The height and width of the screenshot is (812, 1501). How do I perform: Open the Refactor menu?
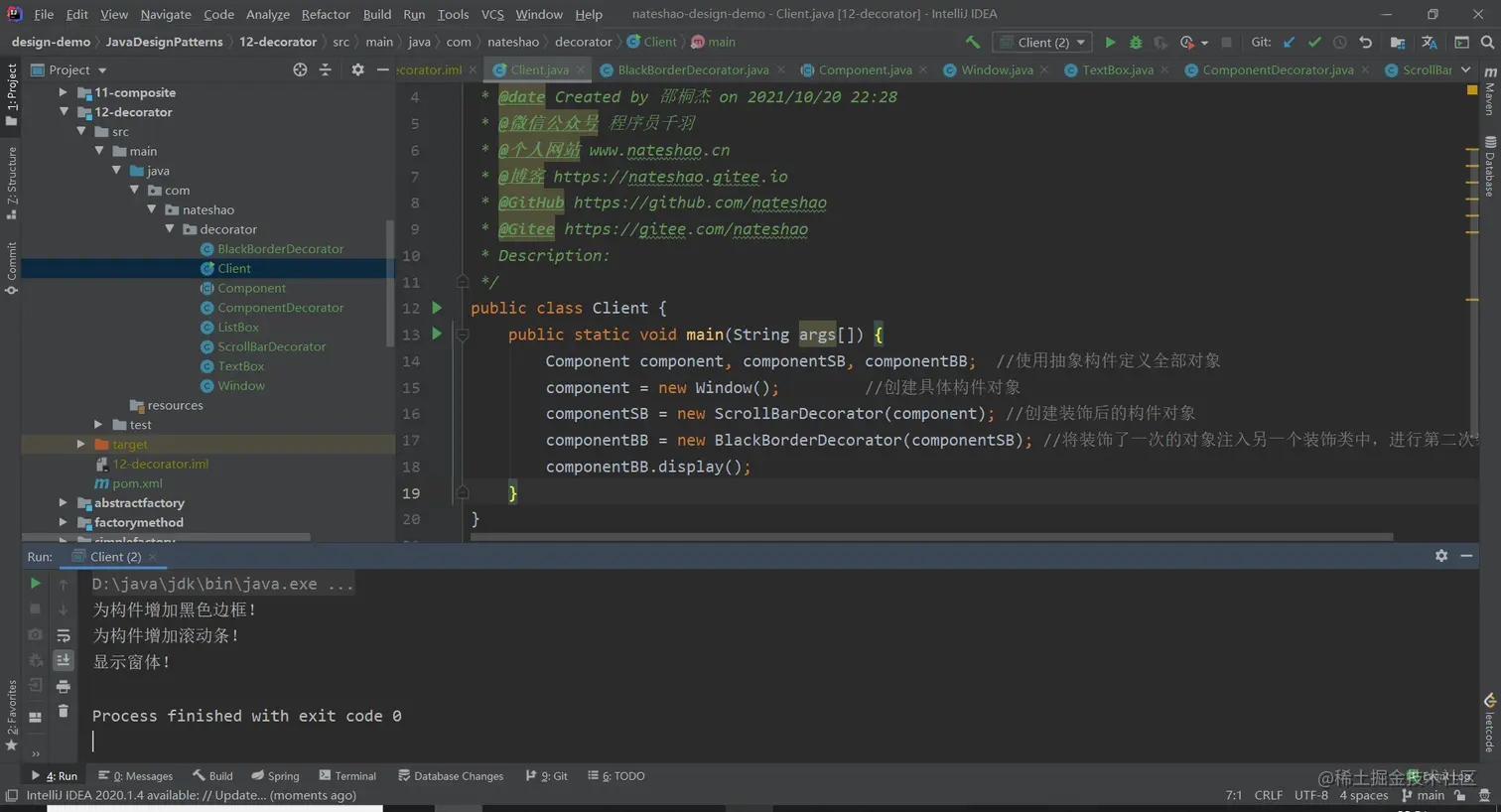click(326, 14)
